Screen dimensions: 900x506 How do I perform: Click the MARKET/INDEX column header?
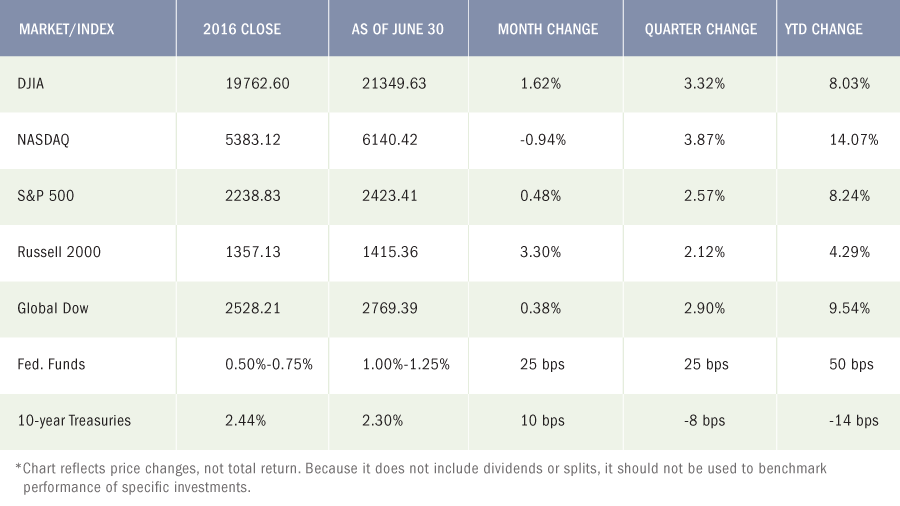[x=67, y=29]
